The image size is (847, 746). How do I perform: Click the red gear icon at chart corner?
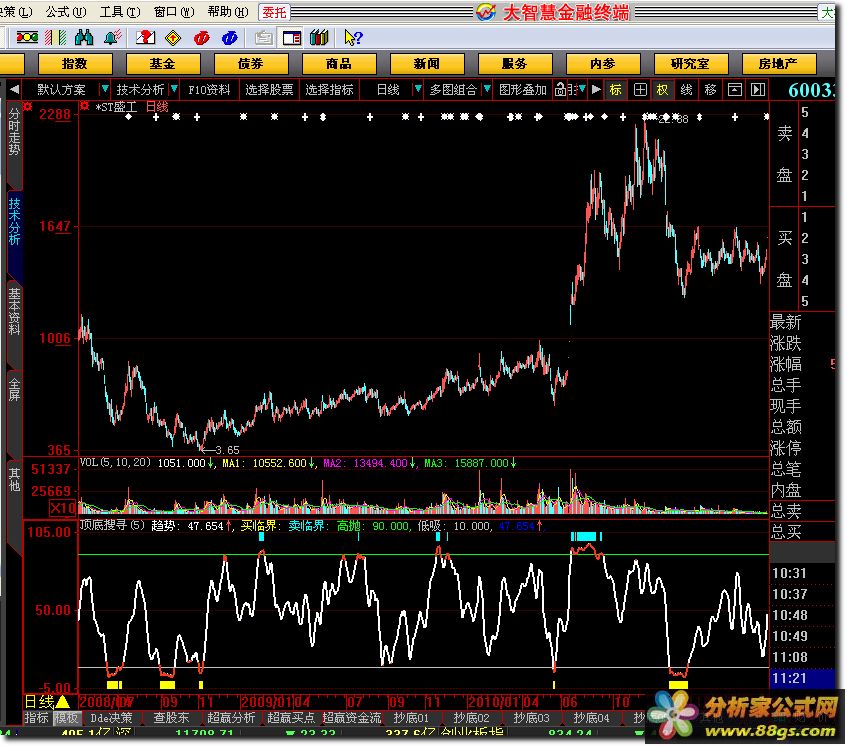(28, 106)
